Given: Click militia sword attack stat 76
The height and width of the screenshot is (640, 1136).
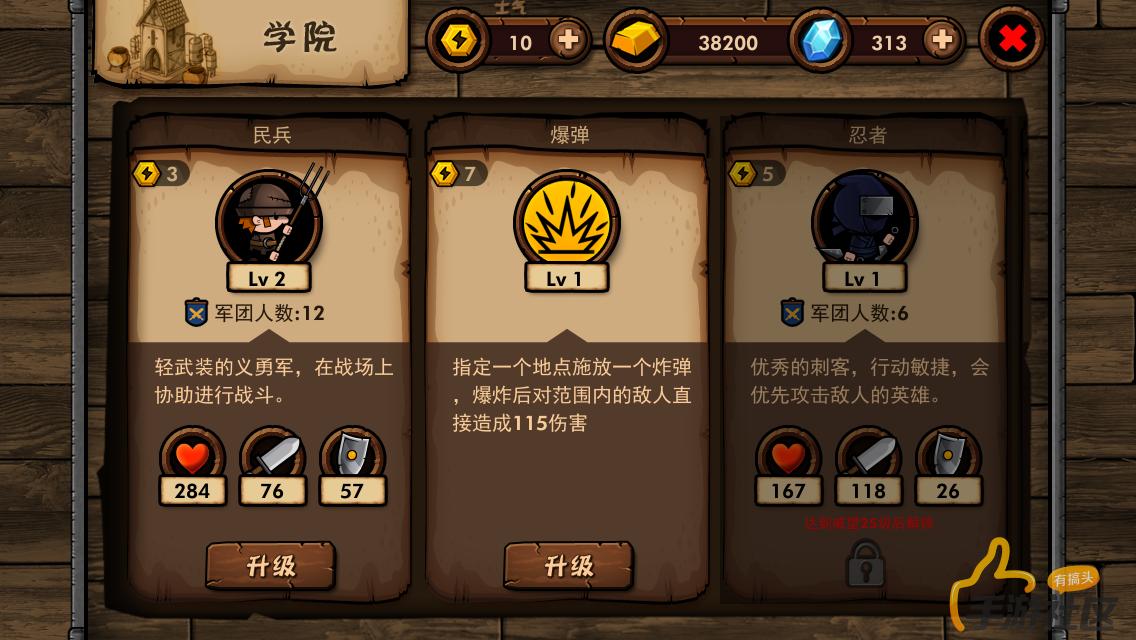Looking at the screenshot, I should (x=272, y=466).
